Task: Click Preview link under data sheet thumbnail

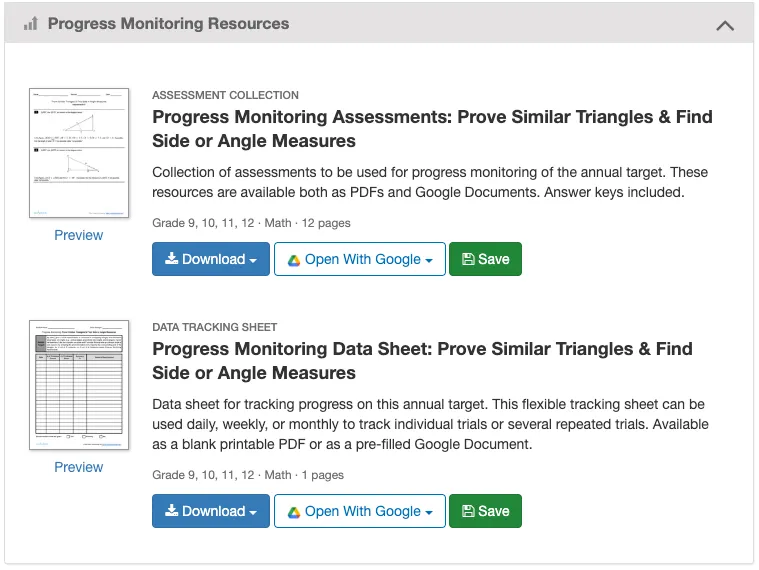Action: click(79, 467)
